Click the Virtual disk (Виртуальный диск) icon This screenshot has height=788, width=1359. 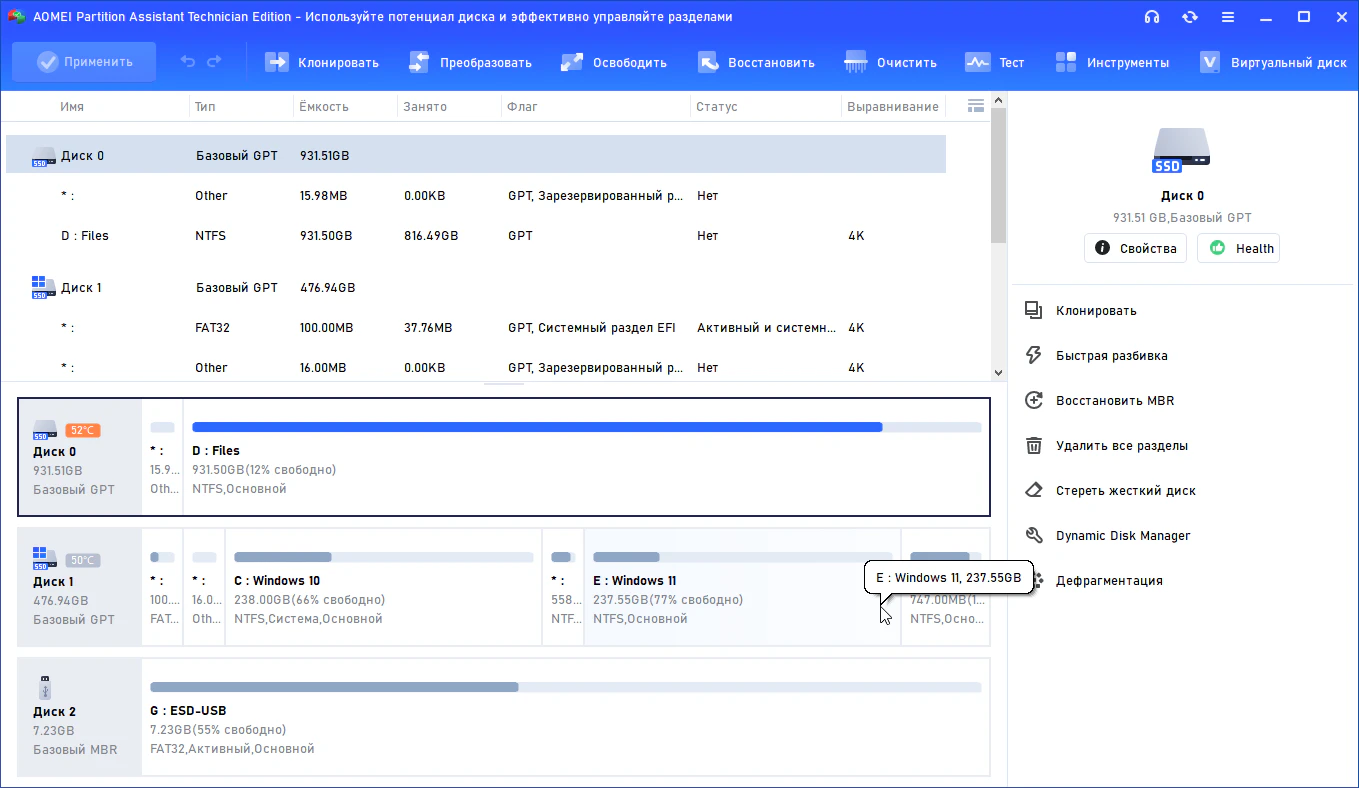tap(1210, 62)
